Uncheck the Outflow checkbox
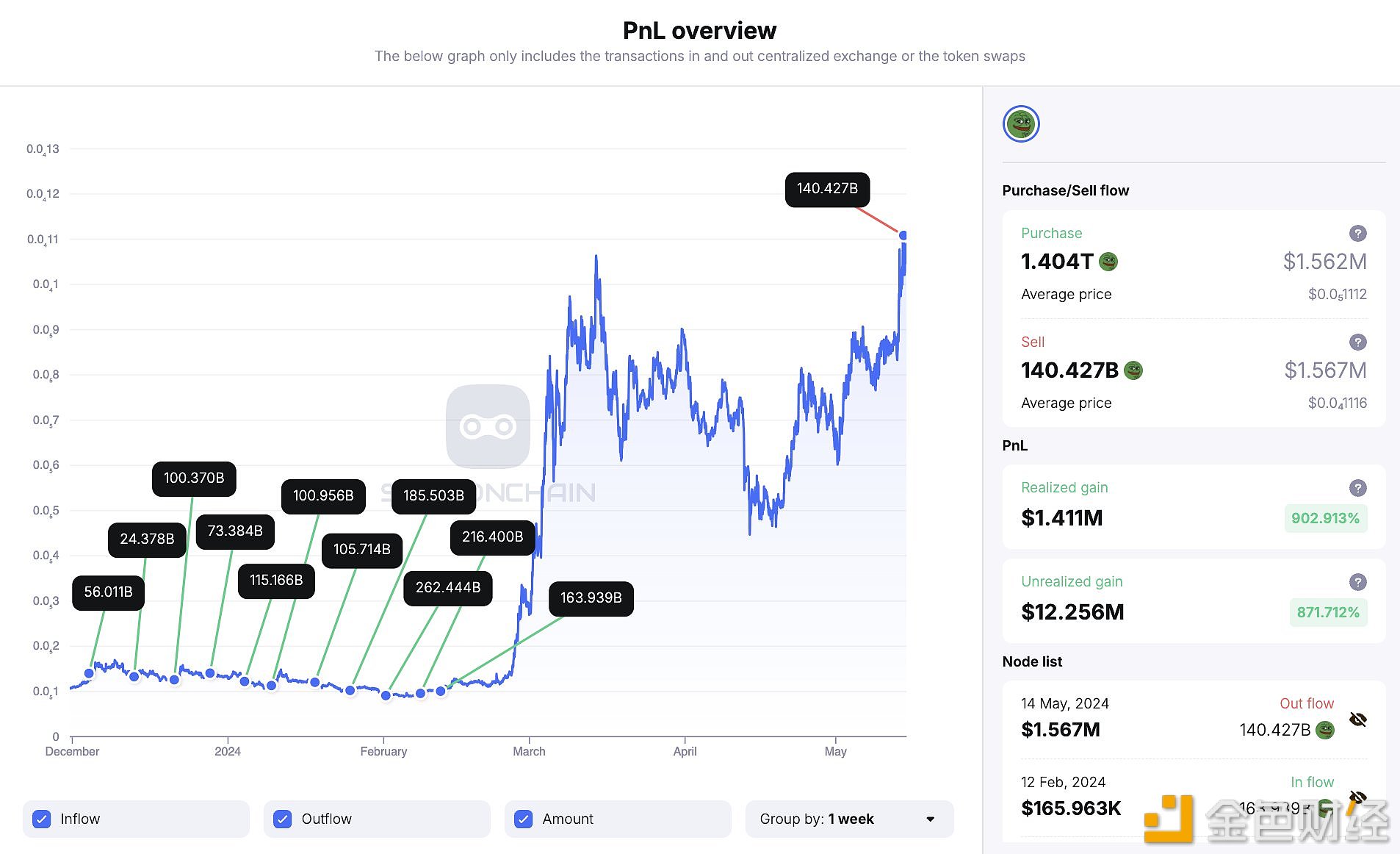Screen dimensions: 1400x854 click(283, 819)
